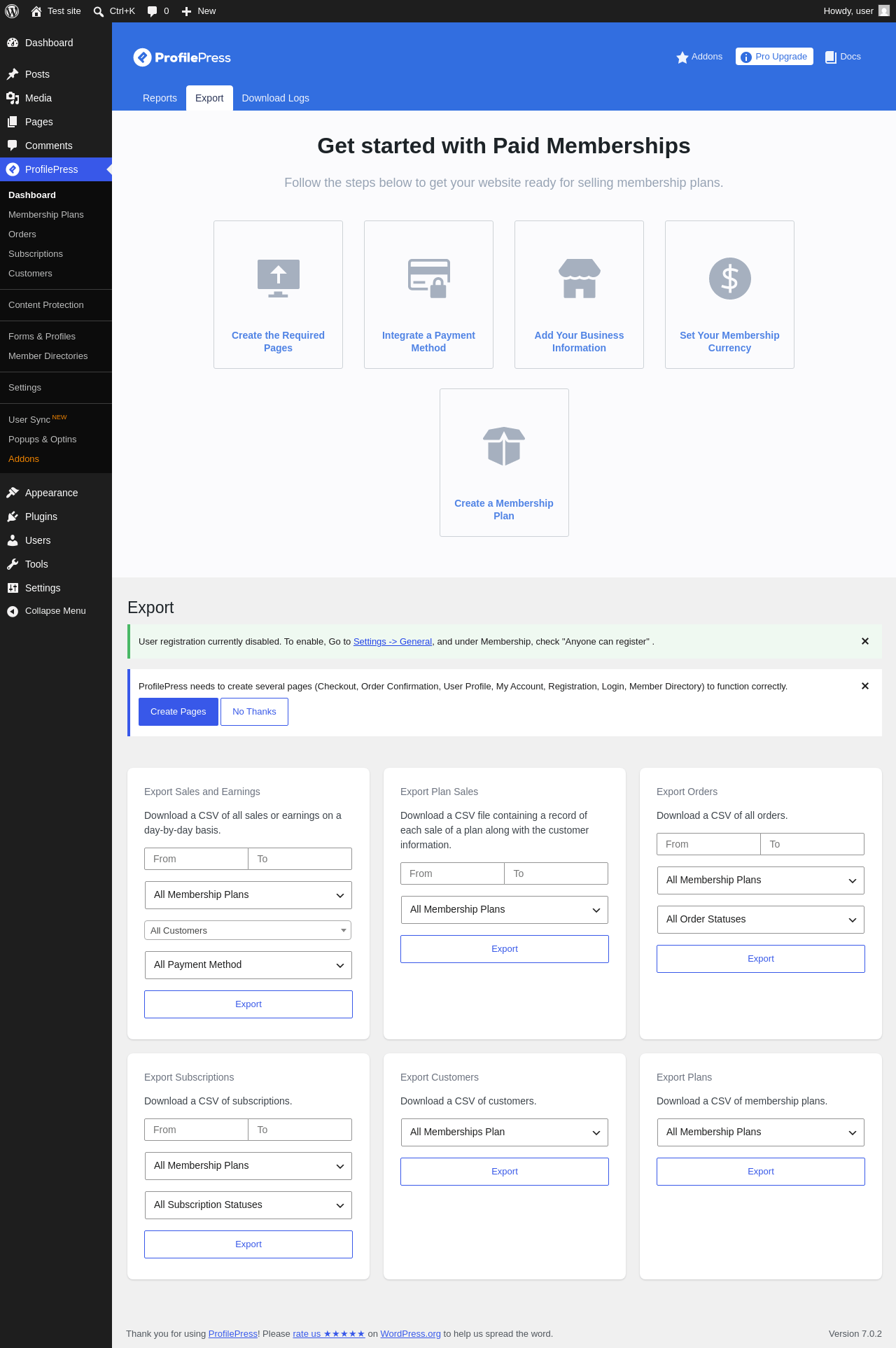The image size is (896, 1348).
Task: Open the All Memberships Plan dropdown in Export Customers
Action: coord(505,1132)
